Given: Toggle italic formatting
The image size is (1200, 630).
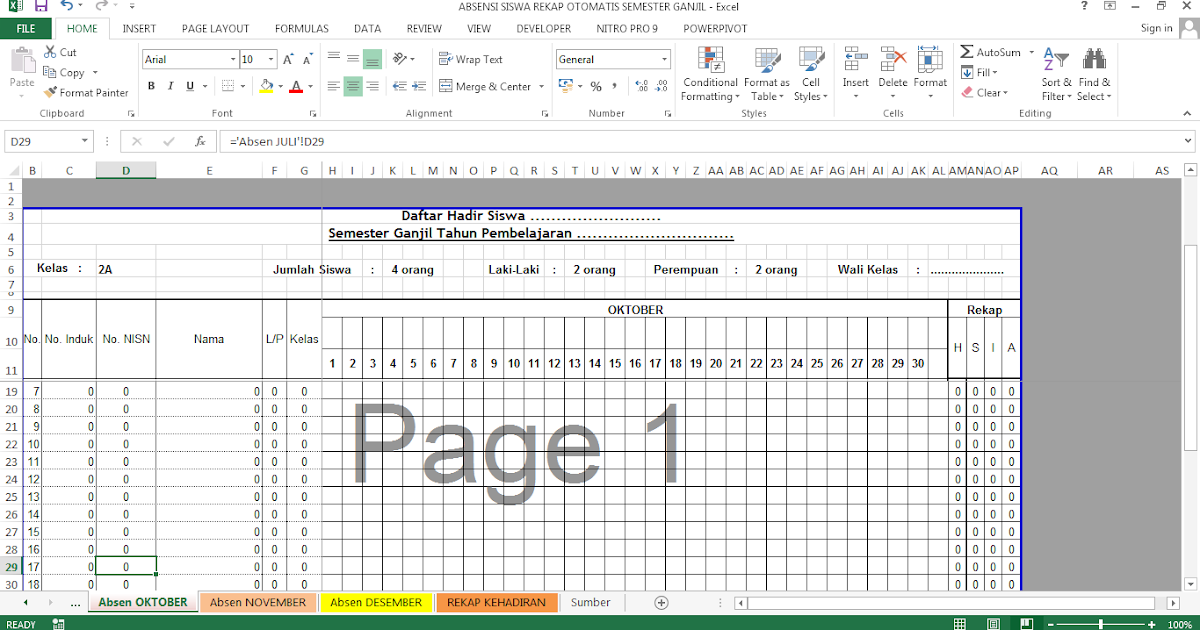Looking at the screenshot, I should click(x=169, y=85).
